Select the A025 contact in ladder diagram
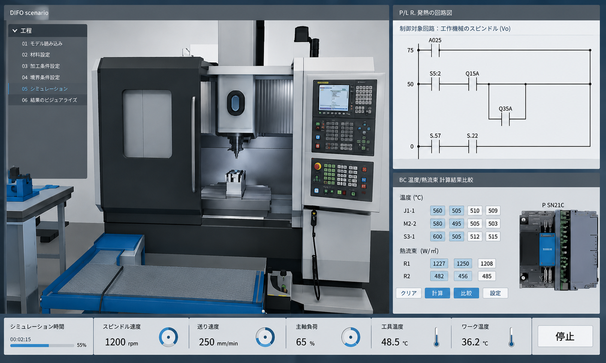The width and height of the screenshot is (606, 363). pos(435,50)
